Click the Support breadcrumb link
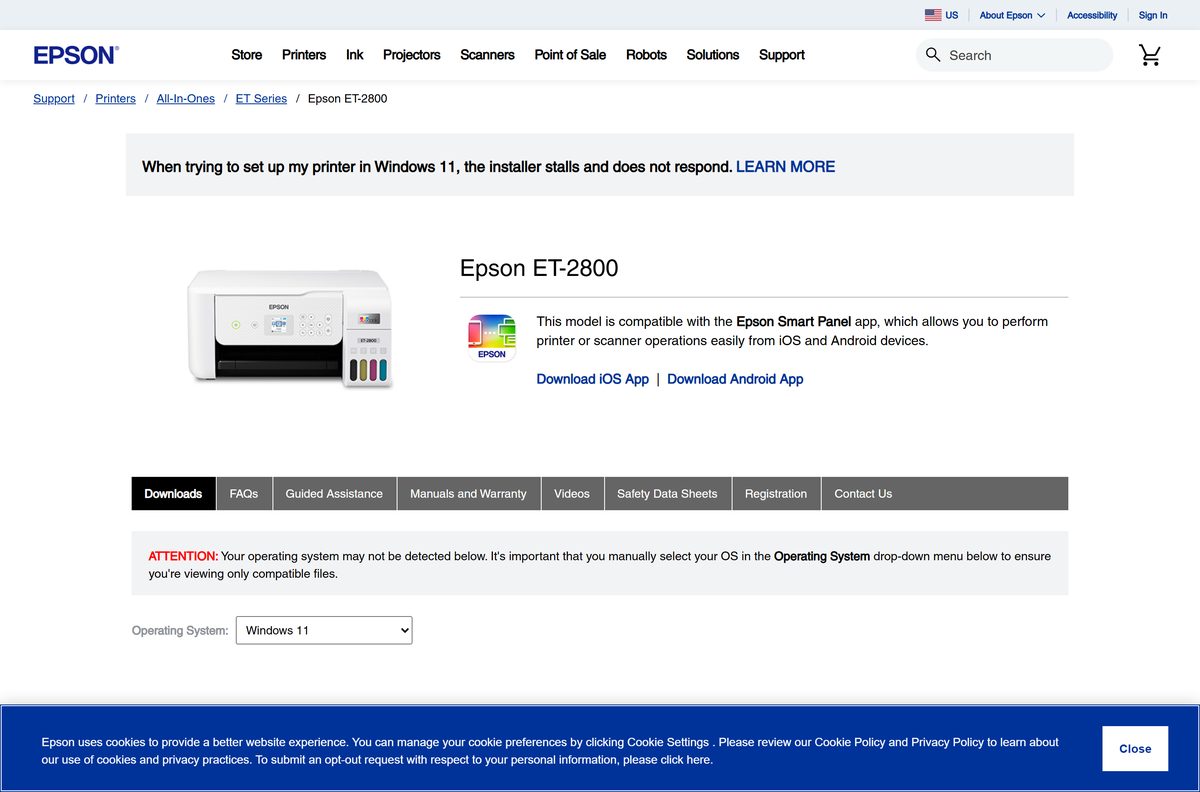 54,98
